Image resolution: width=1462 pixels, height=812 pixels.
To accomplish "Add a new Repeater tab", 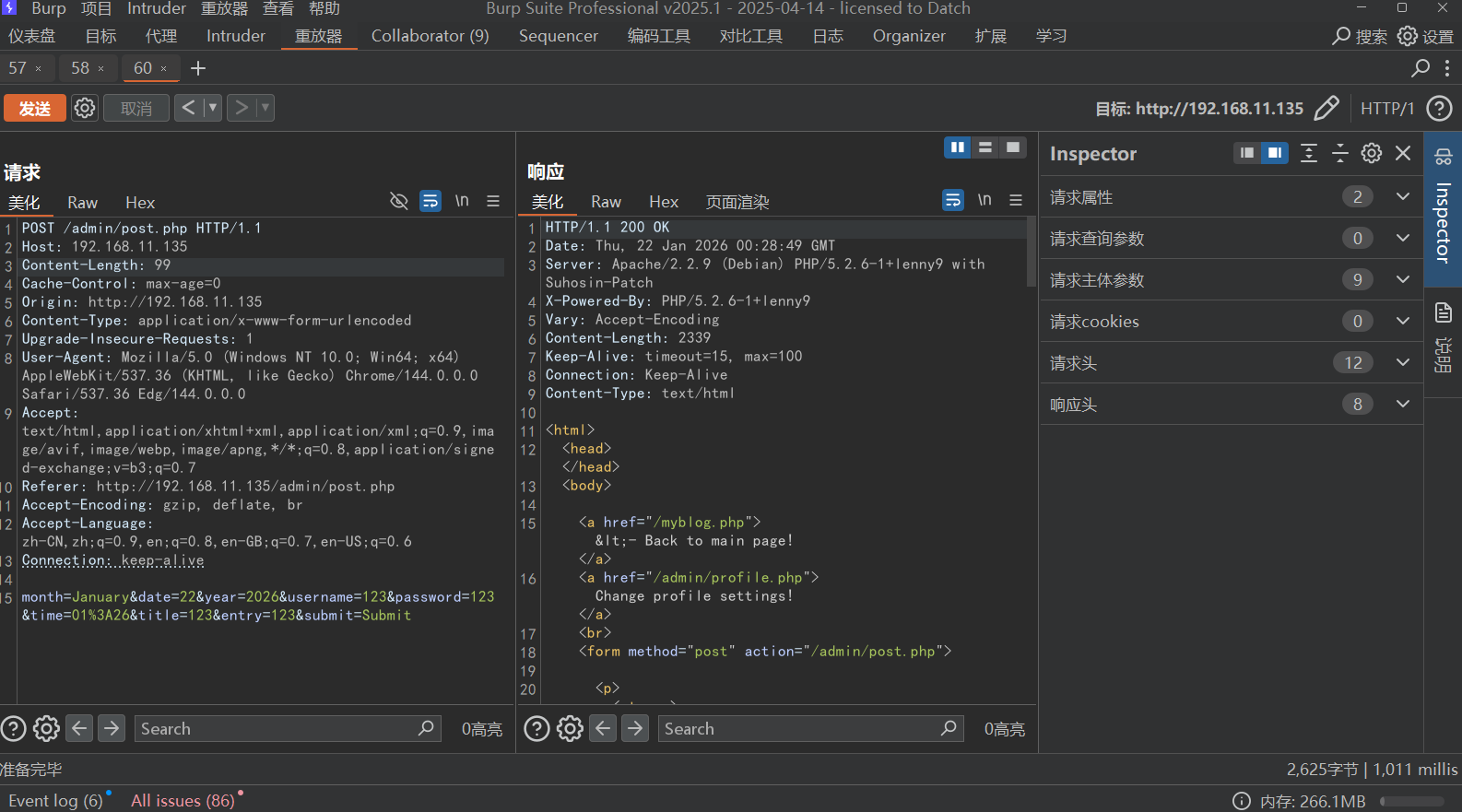I will click(x=198, y=68).
